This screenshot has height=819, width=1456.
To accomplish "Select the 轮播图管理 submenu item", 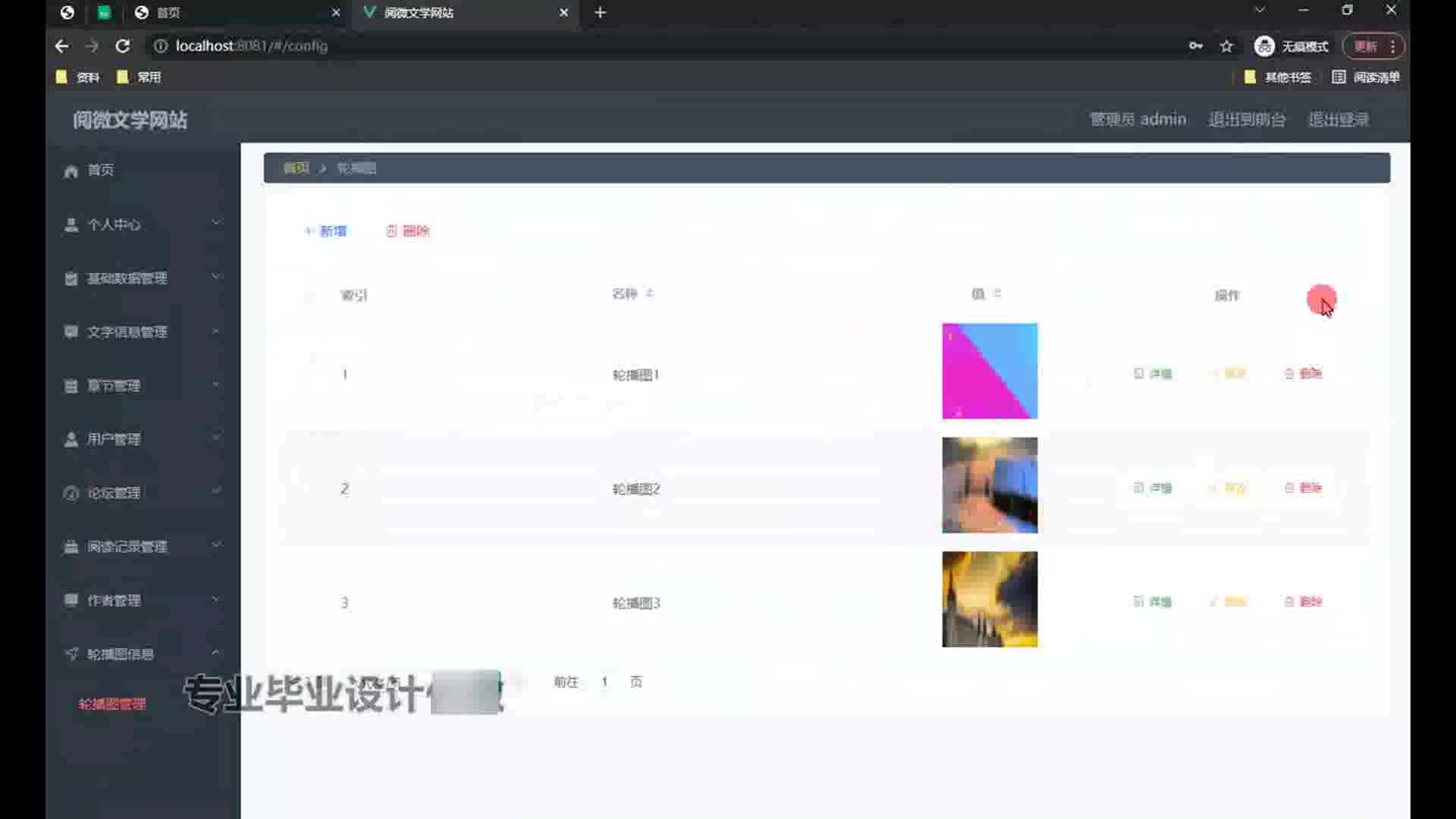I will coord(112,704).
